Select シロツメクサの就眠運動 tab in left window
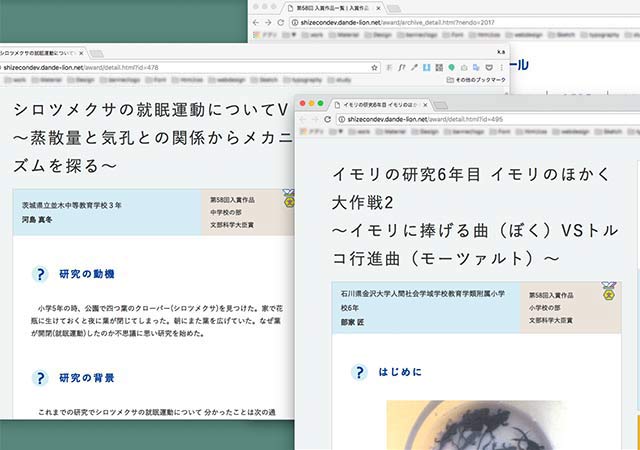The height and width of the screenshot is (450, 640). pyautogui.click(x=41, y=53)
